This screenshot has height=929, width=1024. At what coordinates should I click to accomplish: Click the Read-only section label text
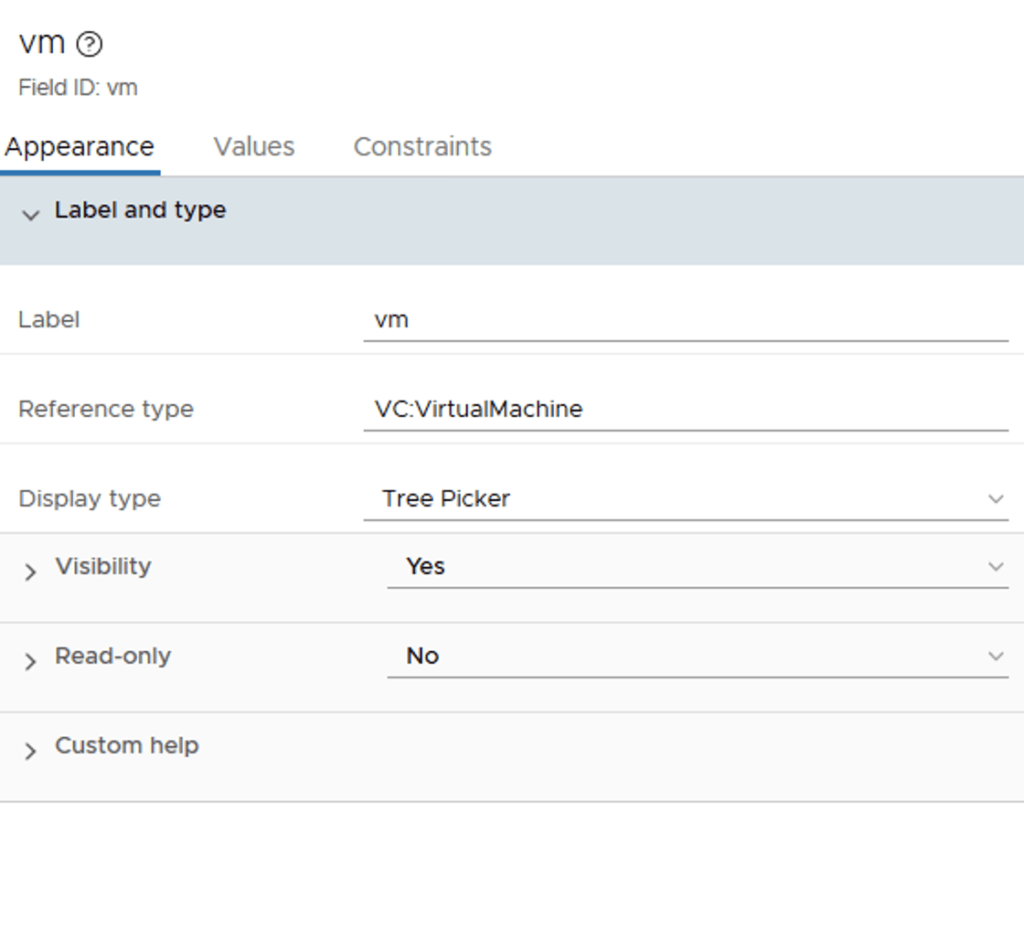point(113,656)
